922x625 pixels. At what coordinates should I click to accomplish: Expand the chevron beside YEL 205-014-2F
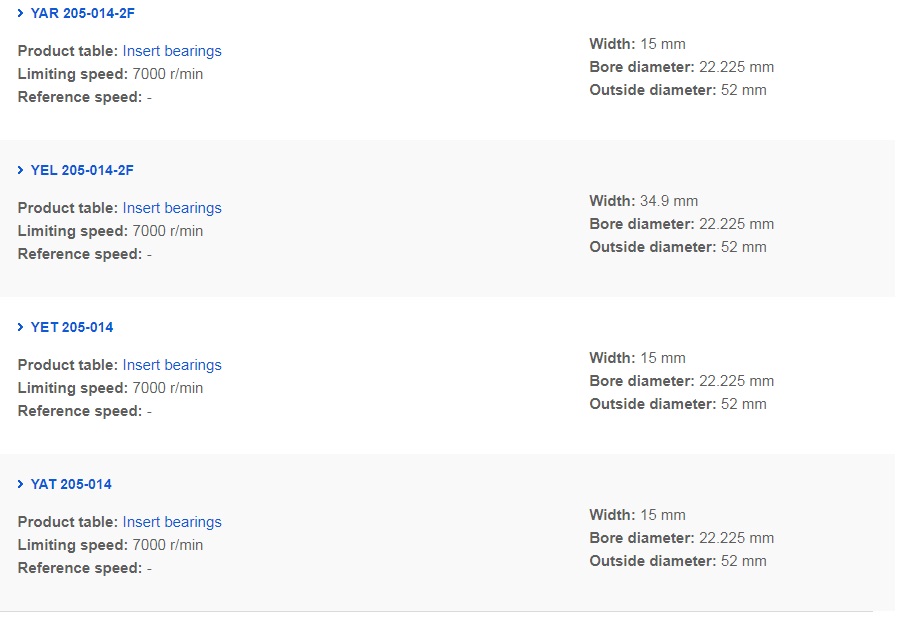pyautogui.click(x=21, y=170)
